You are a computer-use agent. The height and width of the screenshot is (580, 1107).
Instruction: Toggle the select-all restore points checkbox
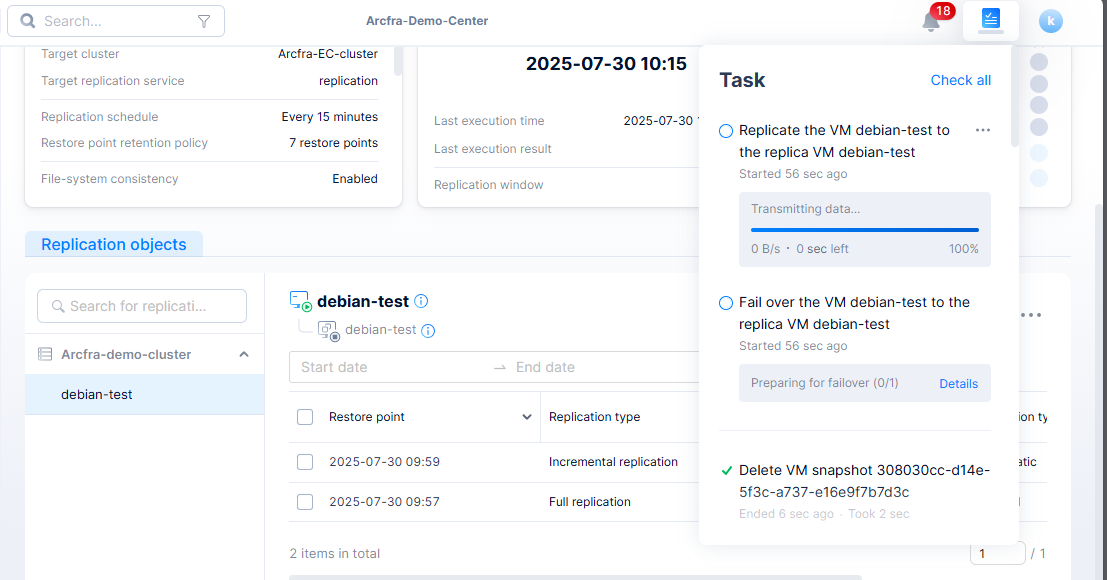305,417
